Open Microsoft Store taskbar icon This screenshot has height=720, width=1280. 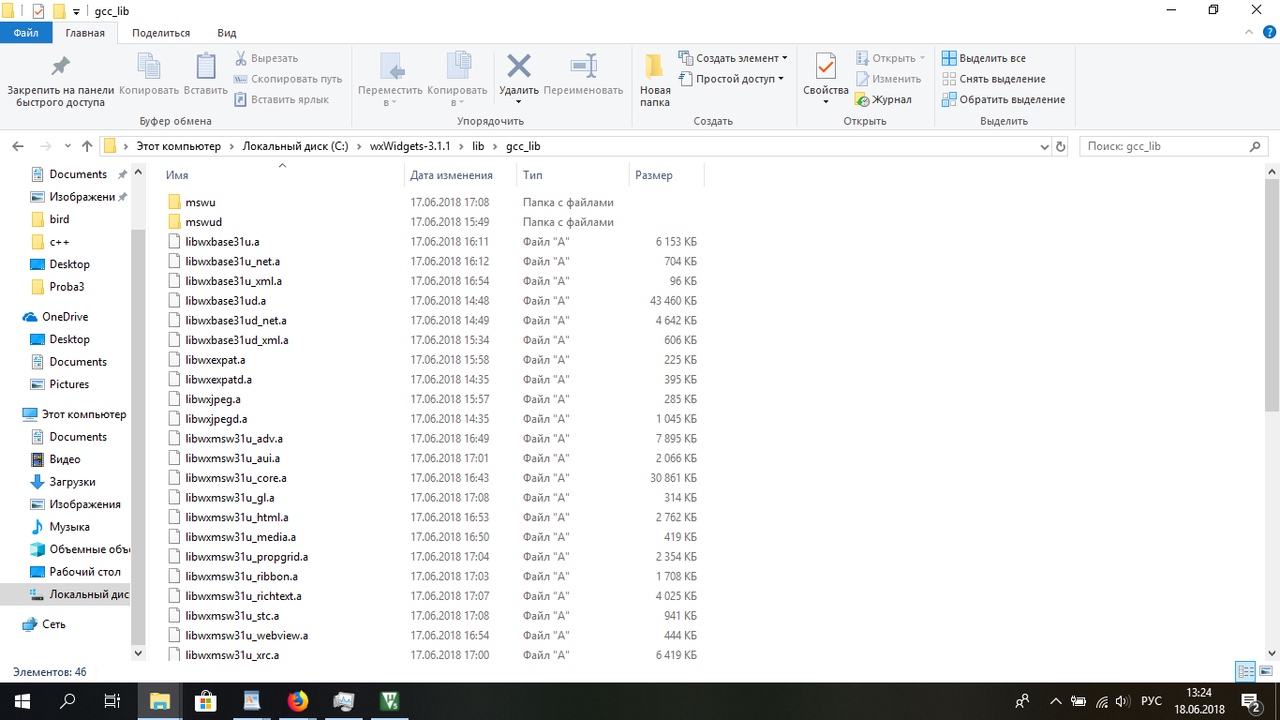pyautogui.click(x=206, y=701)
